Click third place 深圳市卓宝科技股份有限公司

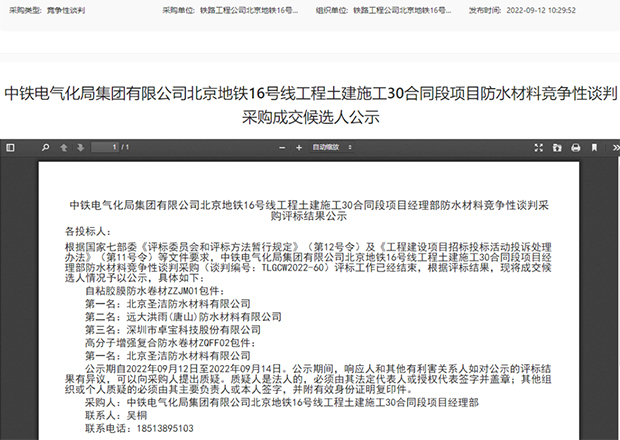pyautogui.click(x=194, y=330)
